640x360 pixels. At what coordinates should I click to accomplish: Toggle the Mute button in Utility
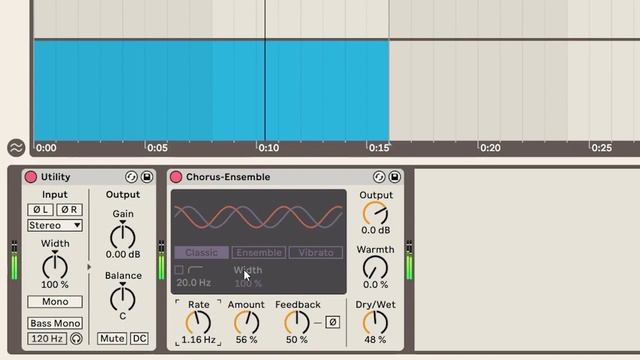click(112, 338)
